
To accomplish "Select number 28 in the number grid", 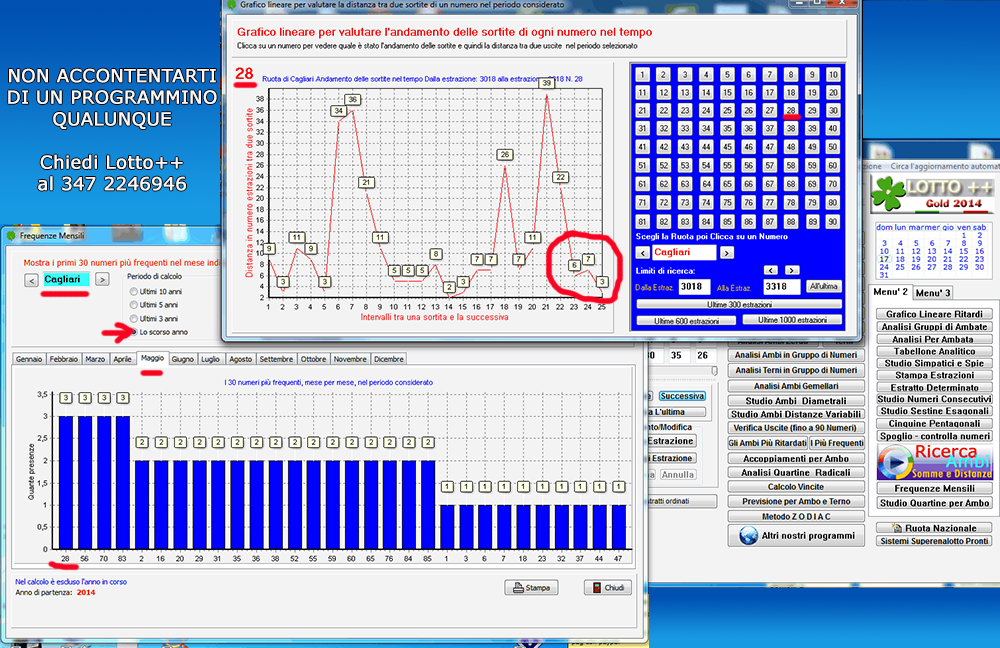I will (791, 110).
